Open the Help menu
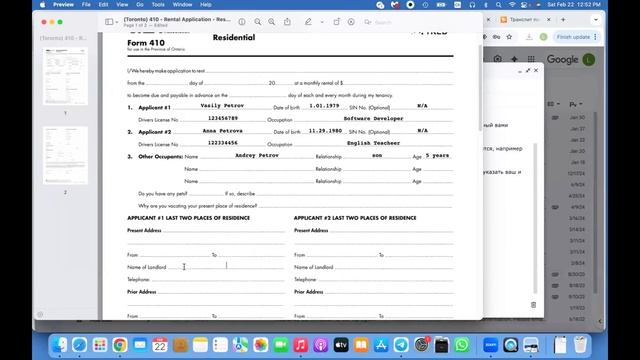 [206, 5]
